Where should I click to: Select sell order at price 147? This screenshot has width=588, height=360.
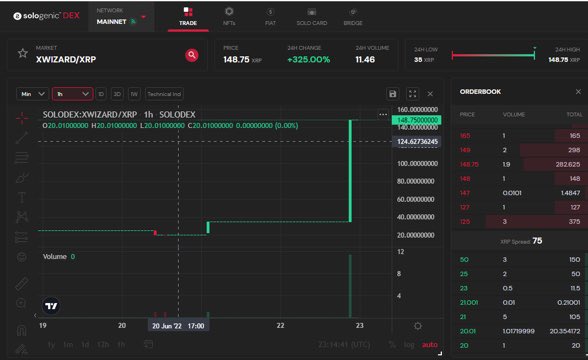(520, 193)
